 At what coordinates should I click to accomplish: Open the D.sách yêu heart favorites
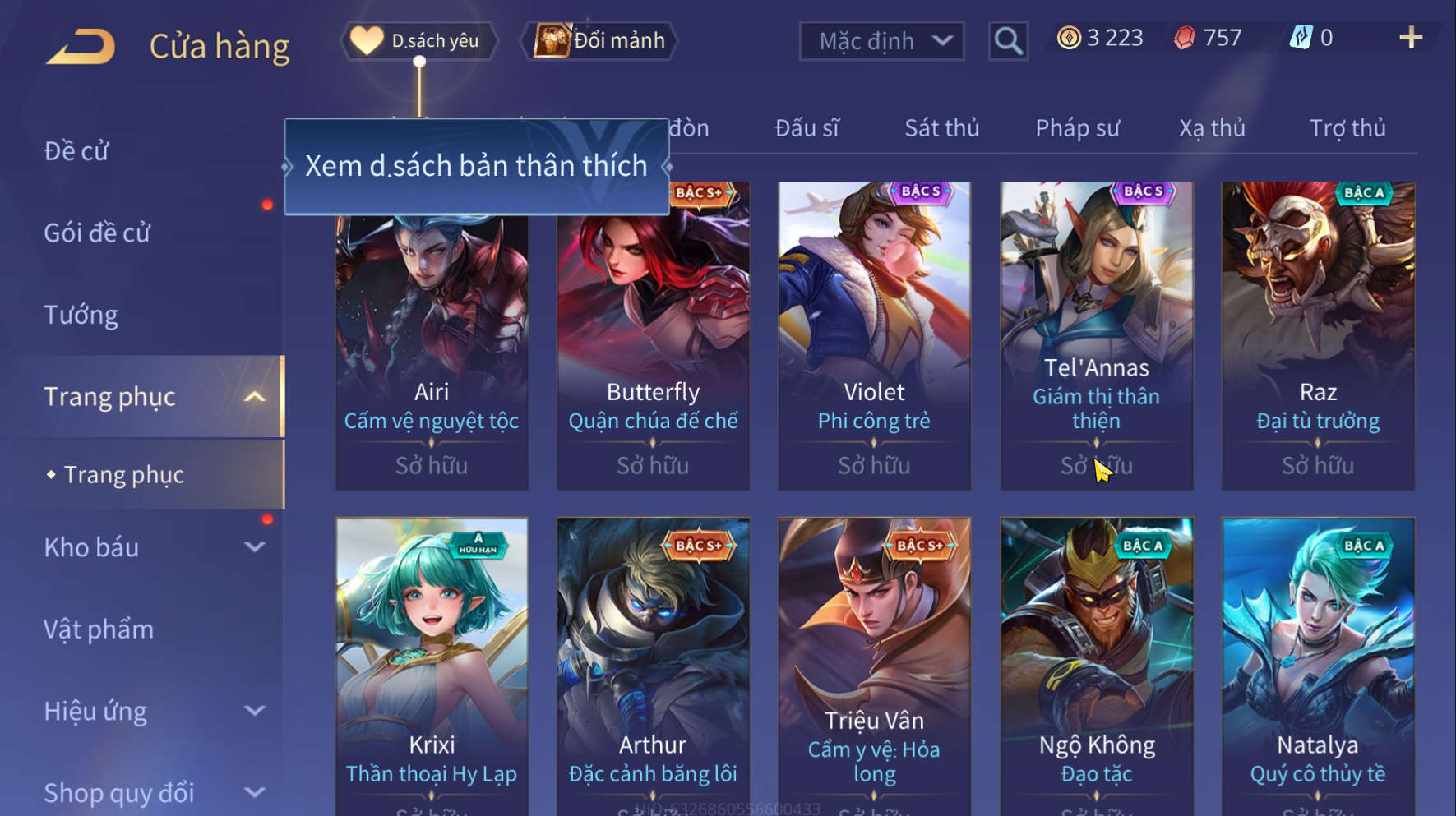click(418, 40)
